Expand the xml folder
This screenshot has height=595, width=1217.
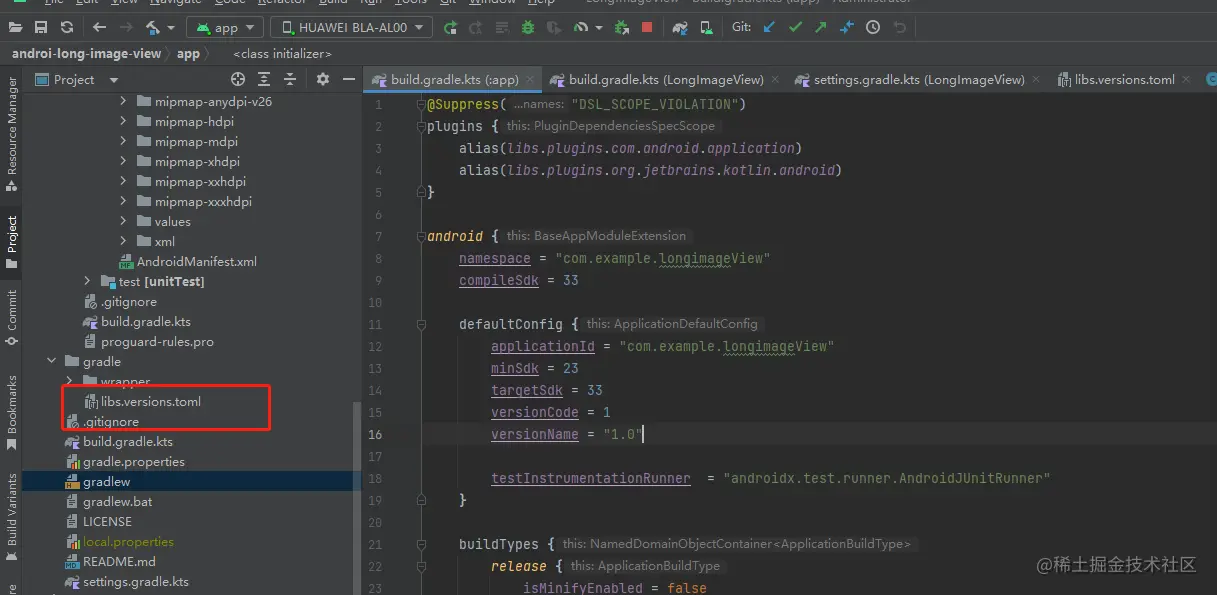point(124,241)
